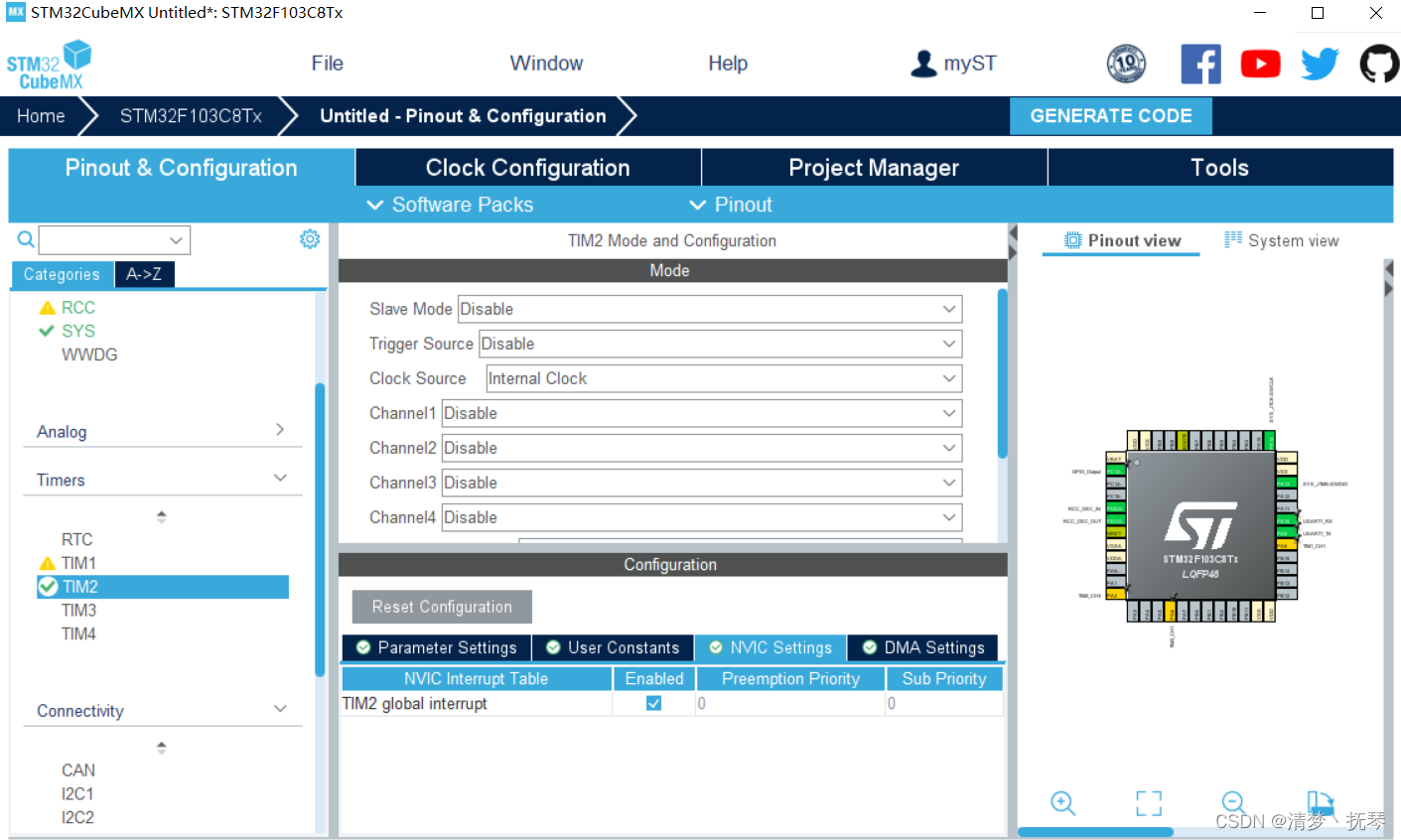Open the categories settings gear icon

click(310, 239)
